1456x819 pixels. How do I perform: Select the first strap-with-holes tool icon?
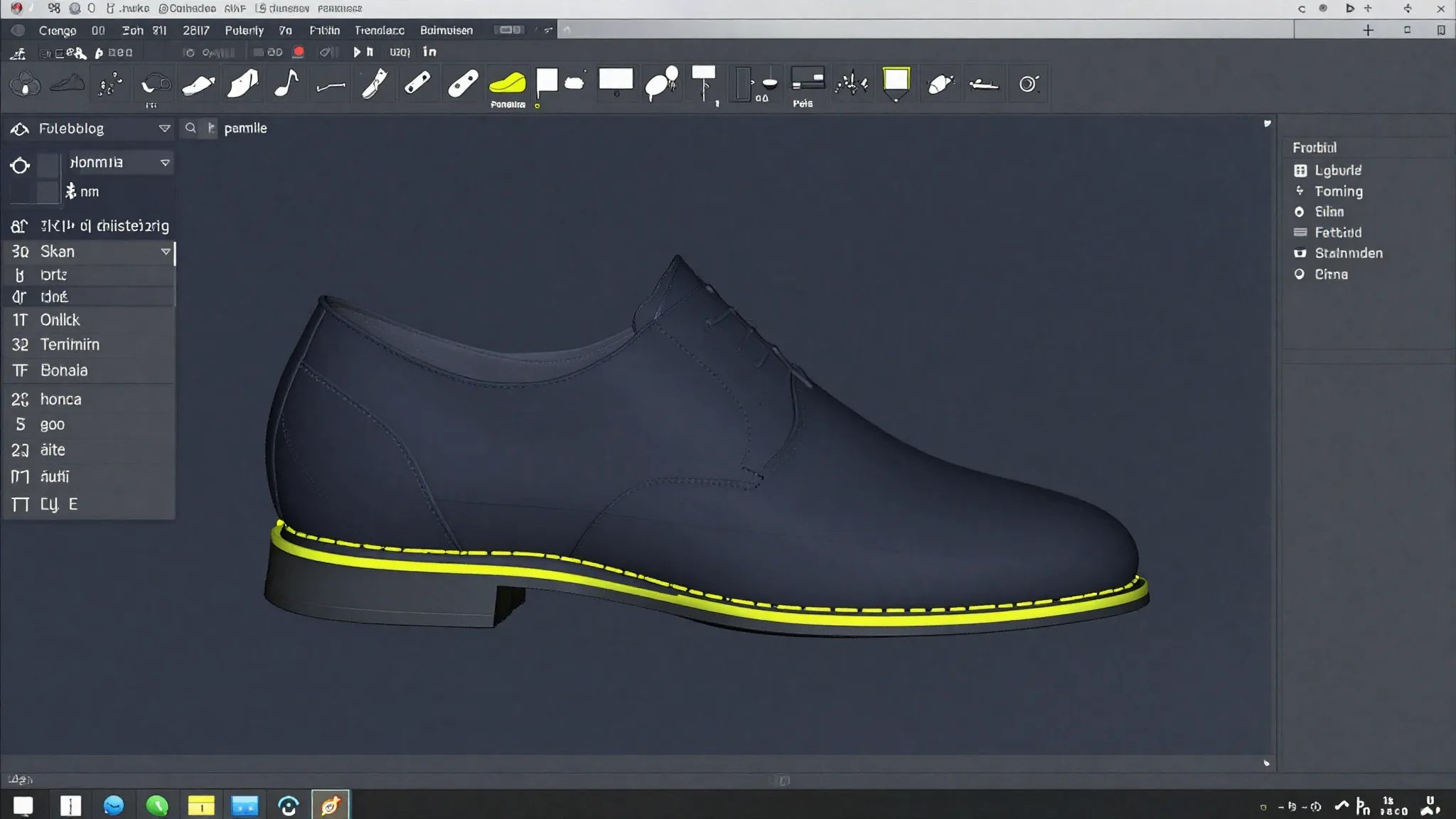[417, 83]
